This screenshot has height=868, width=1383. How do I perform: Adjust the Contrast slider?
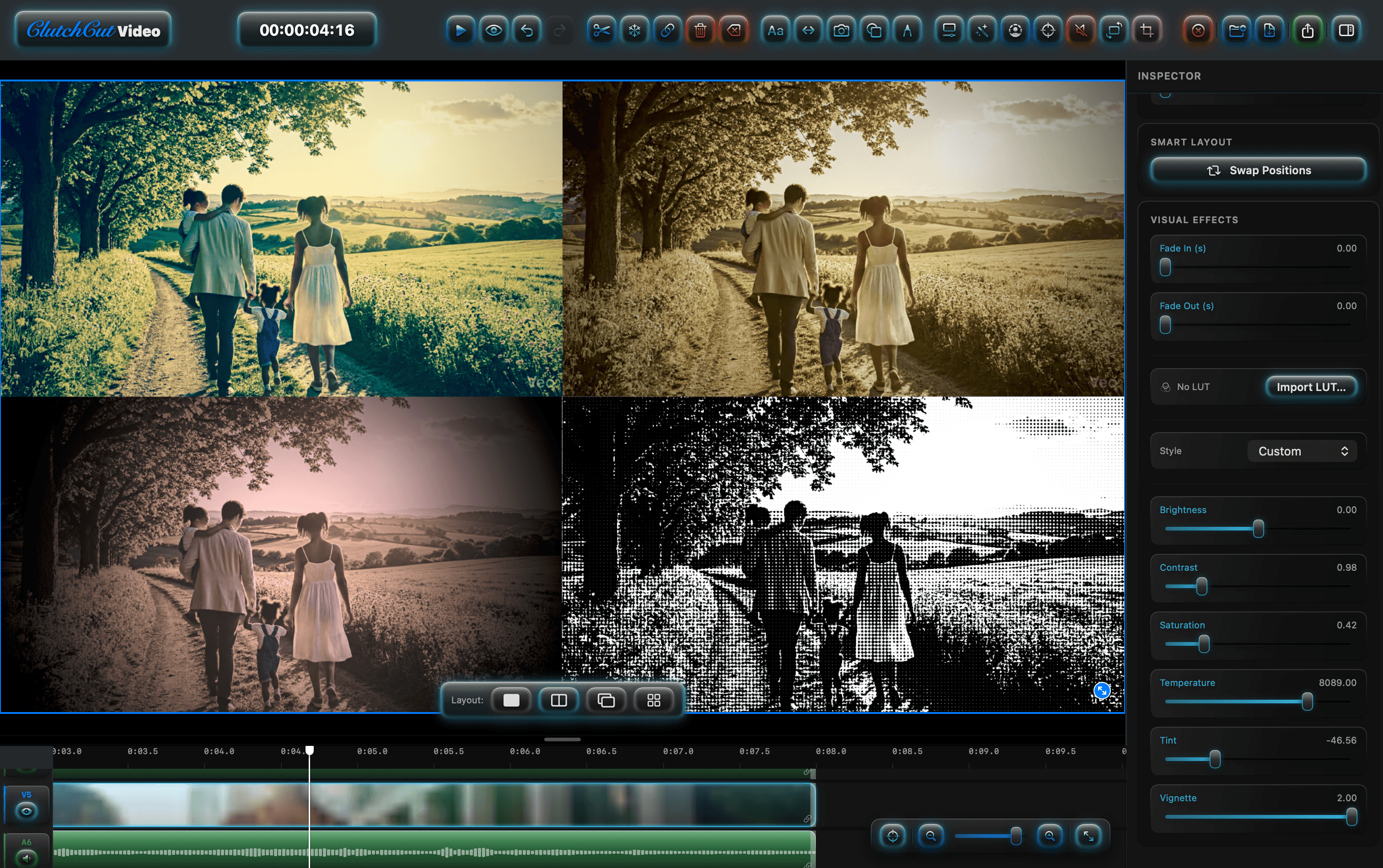[1258, 587]
